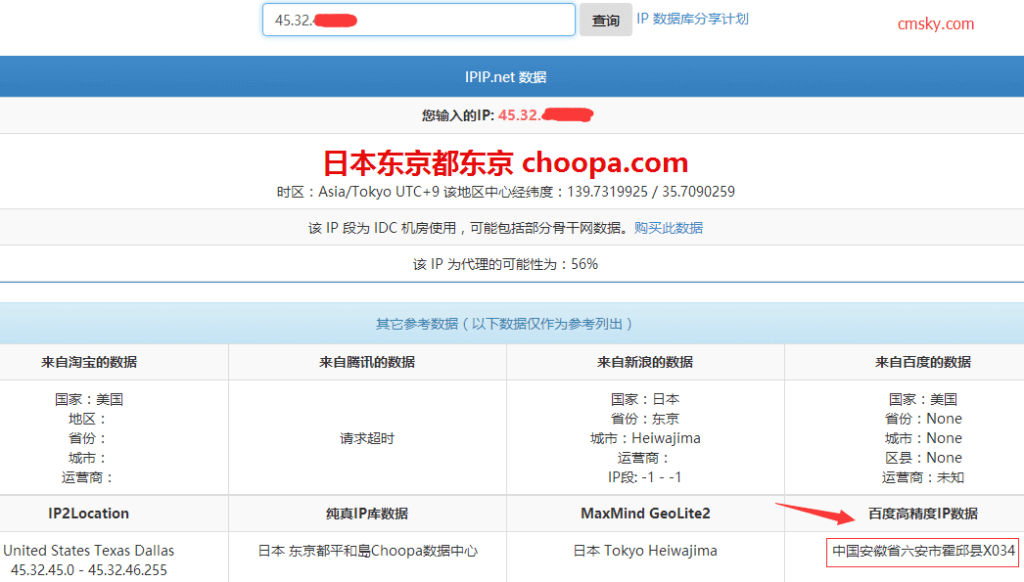The image size is (1024, 582).
Task: Click the IP address input field
Action: coord(419,20)
